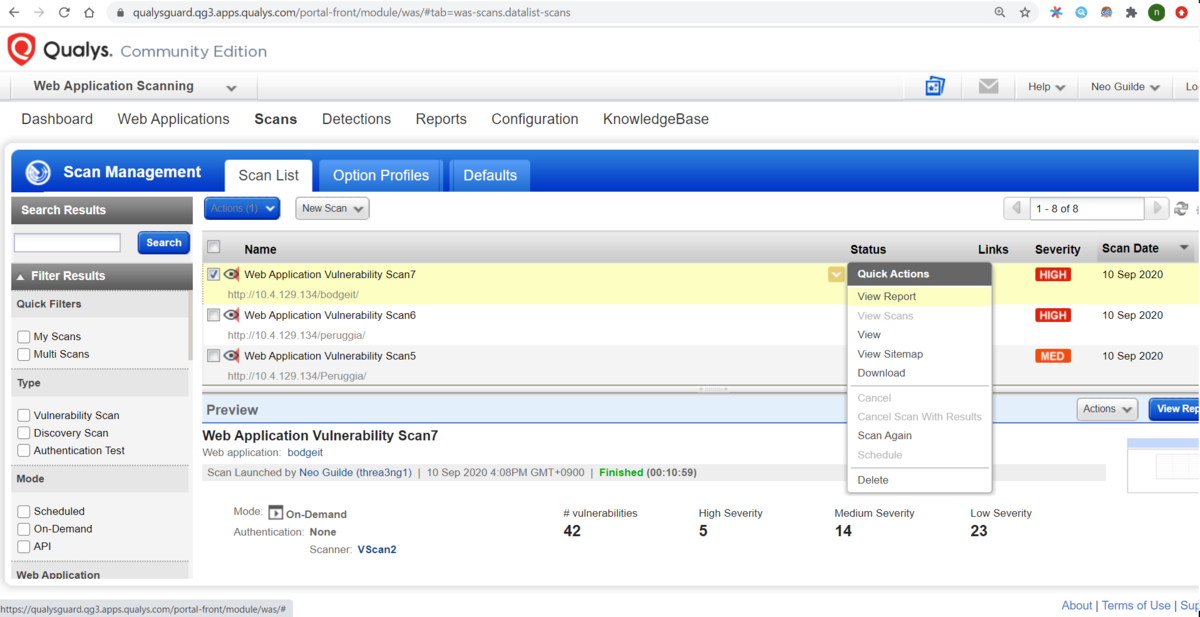The width and height of the screenshot is (1200, 617).
Task: Choose View Report from Quick Actions
Action: pyautogui.click(x=887, y=296)
